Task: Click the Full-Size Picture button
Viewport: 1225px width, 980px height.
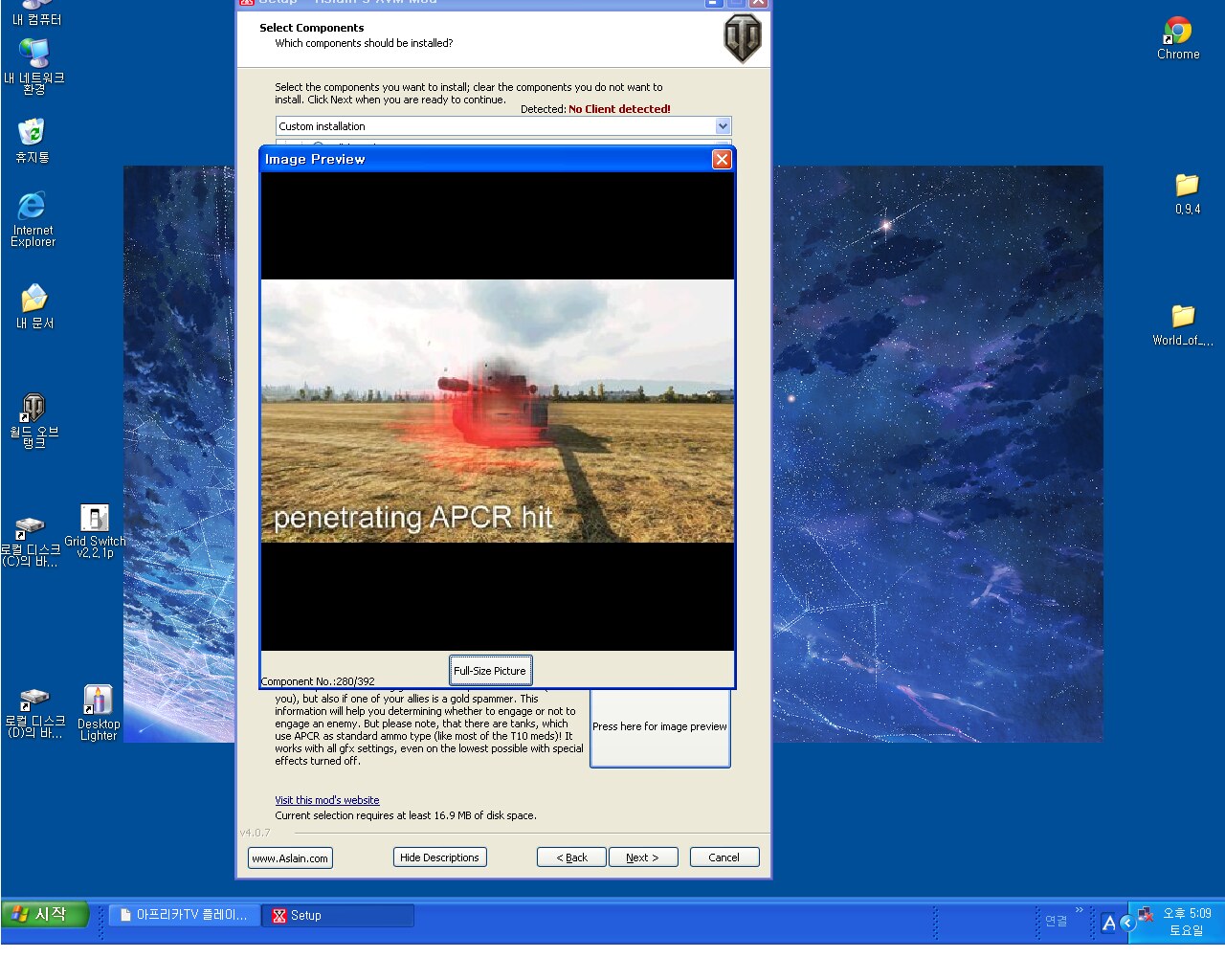Action: click(490, 671)
